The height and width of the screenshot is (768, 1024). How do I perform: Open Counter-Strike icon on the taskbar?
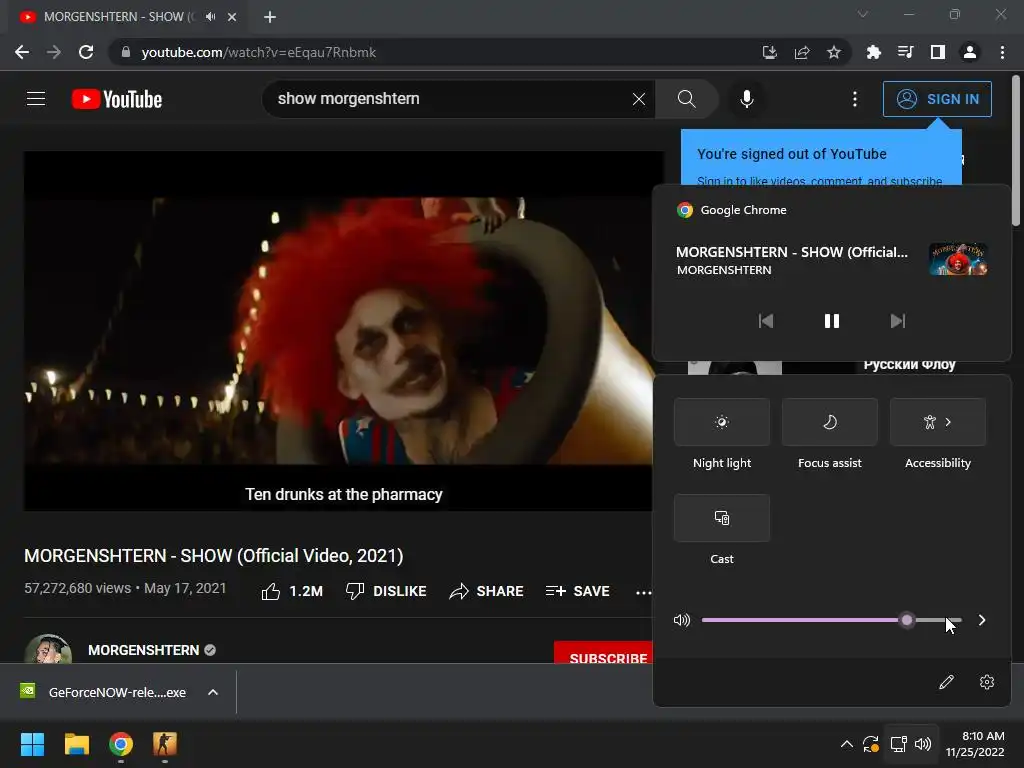click(165, 744)
